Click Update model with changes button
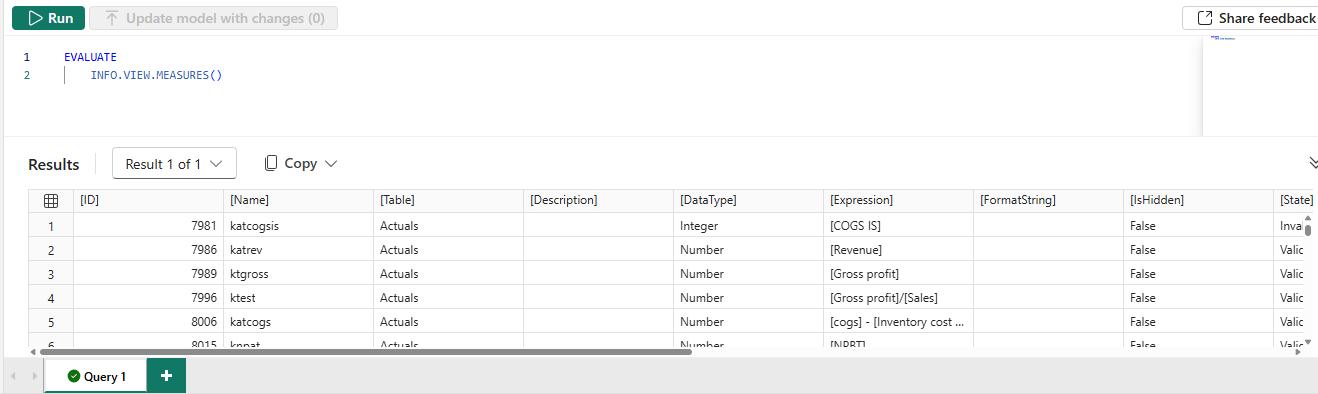This screenshot has width=1318, height=394. (213, 18)
